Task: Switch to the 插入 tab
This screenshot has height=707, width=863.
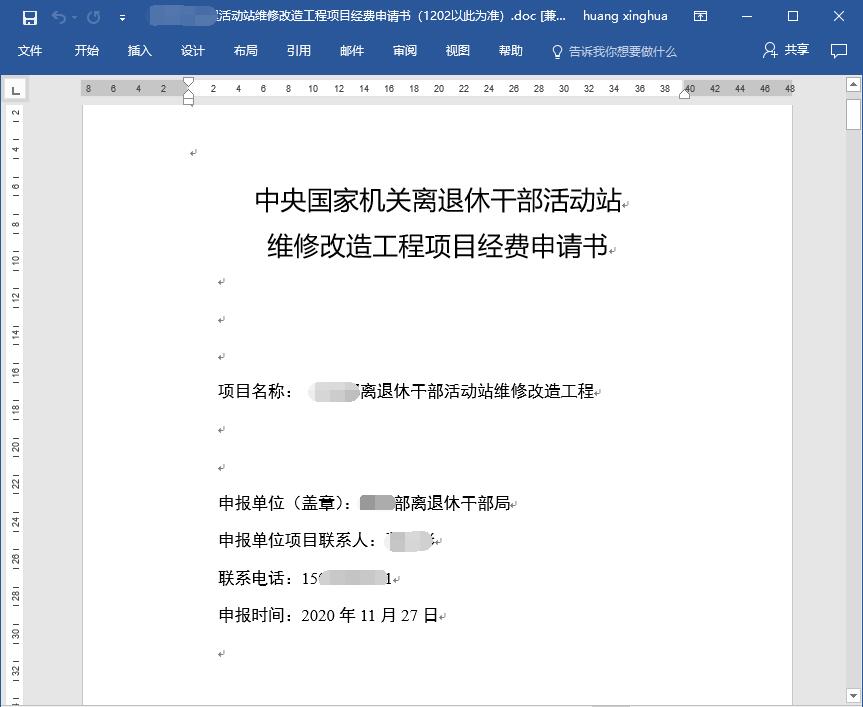Action: (x=140, y=51)
